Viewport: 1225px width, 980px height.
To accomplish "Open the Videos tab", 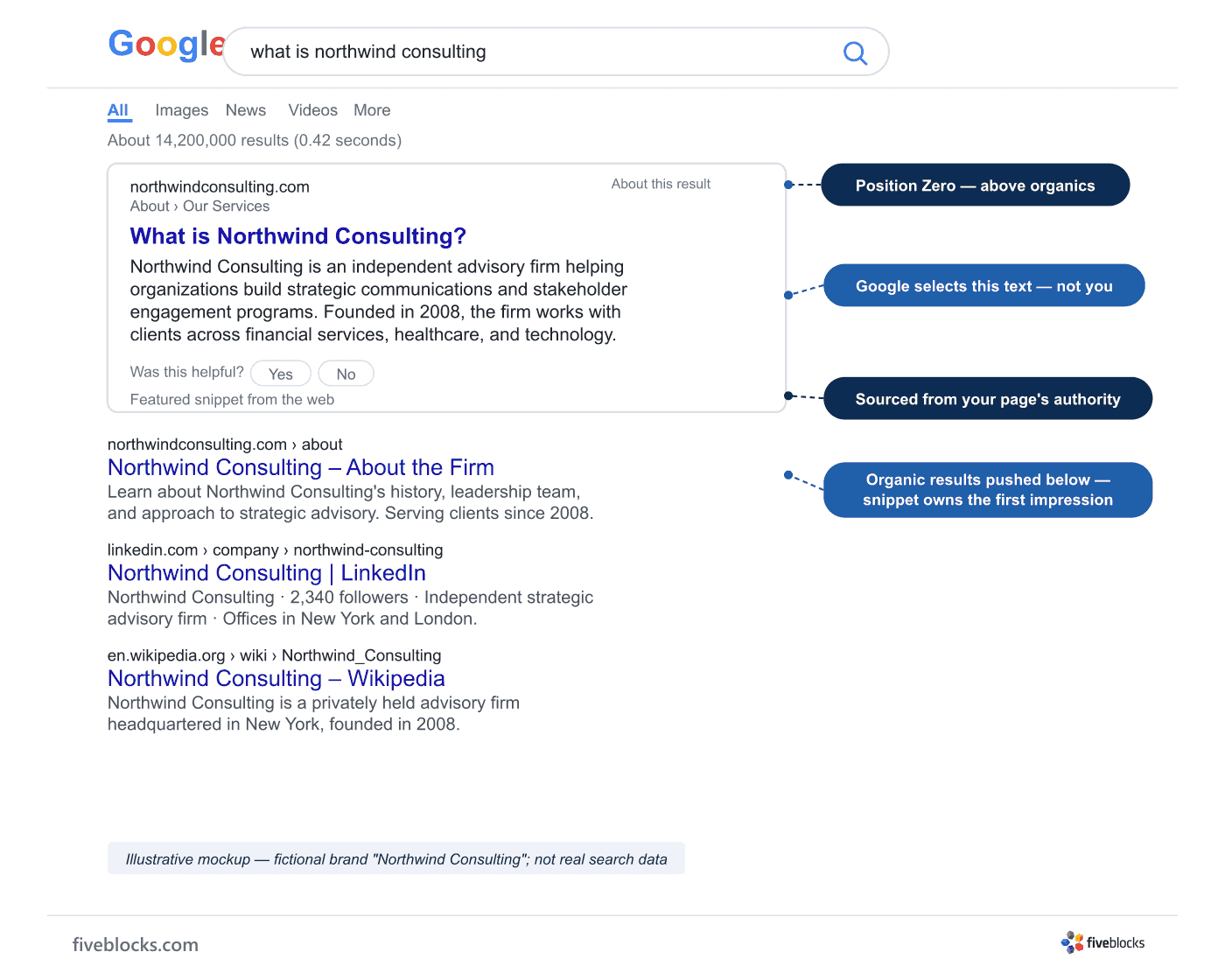I will tap(312, 110).
